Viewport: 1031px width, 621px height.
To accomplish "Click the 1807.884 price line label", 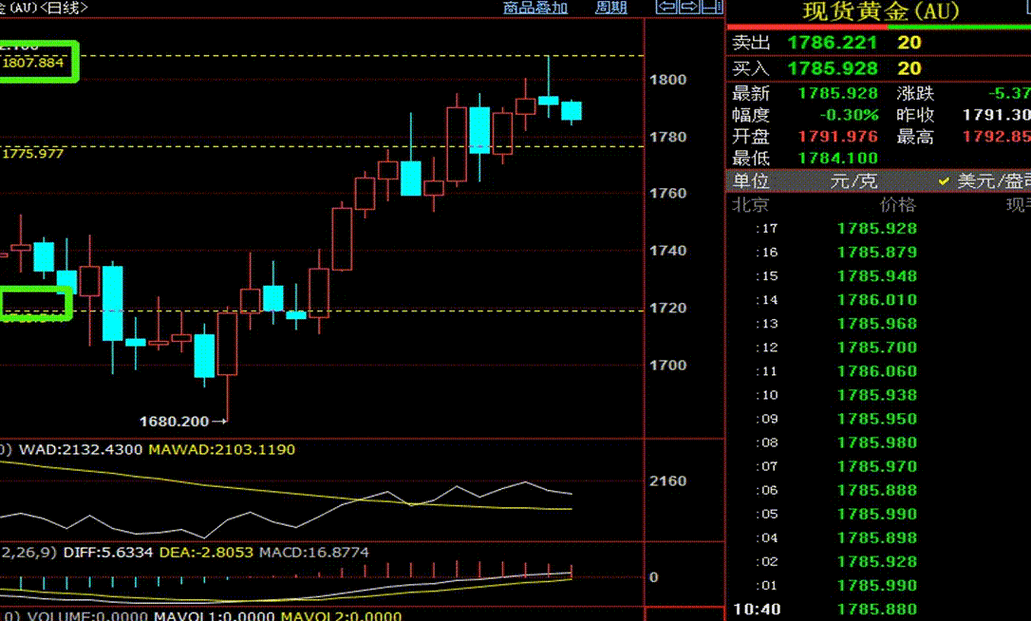I will pos(33,62).
